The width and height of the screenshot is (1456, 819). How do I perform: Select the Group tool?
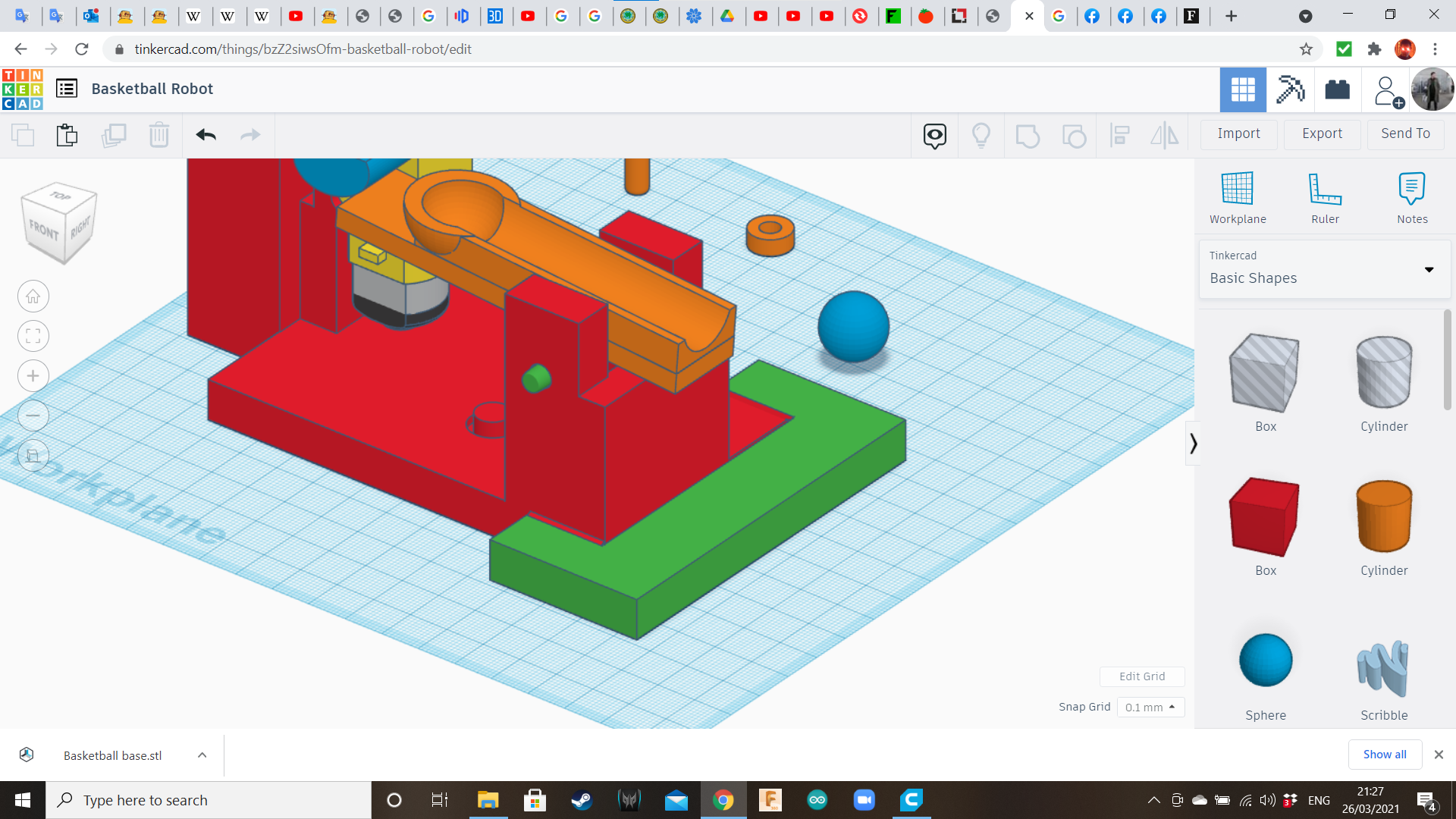(1028, 136)
